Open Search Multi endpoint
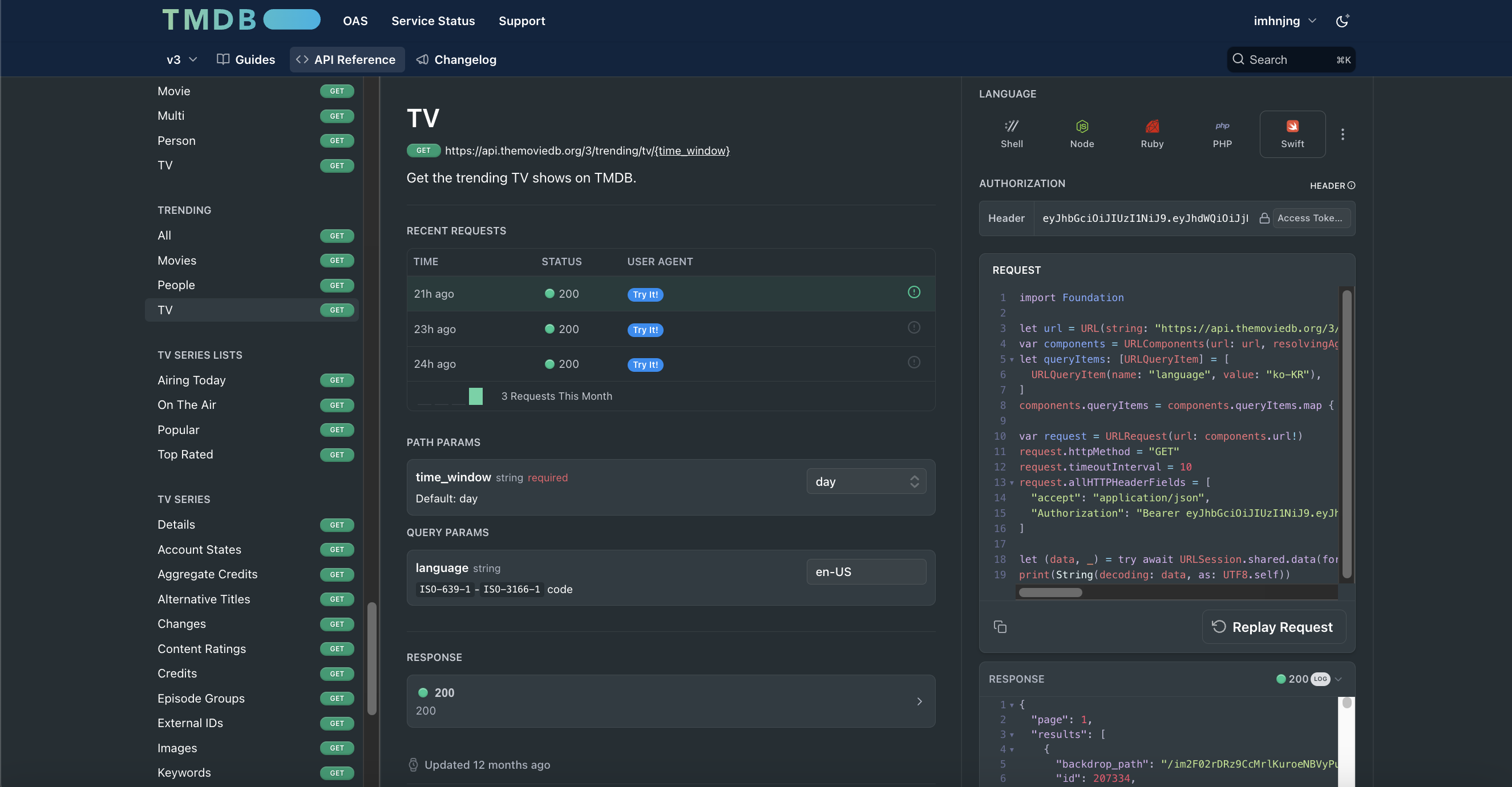Viewport: 1512px width, 787px height. [251, 116]
